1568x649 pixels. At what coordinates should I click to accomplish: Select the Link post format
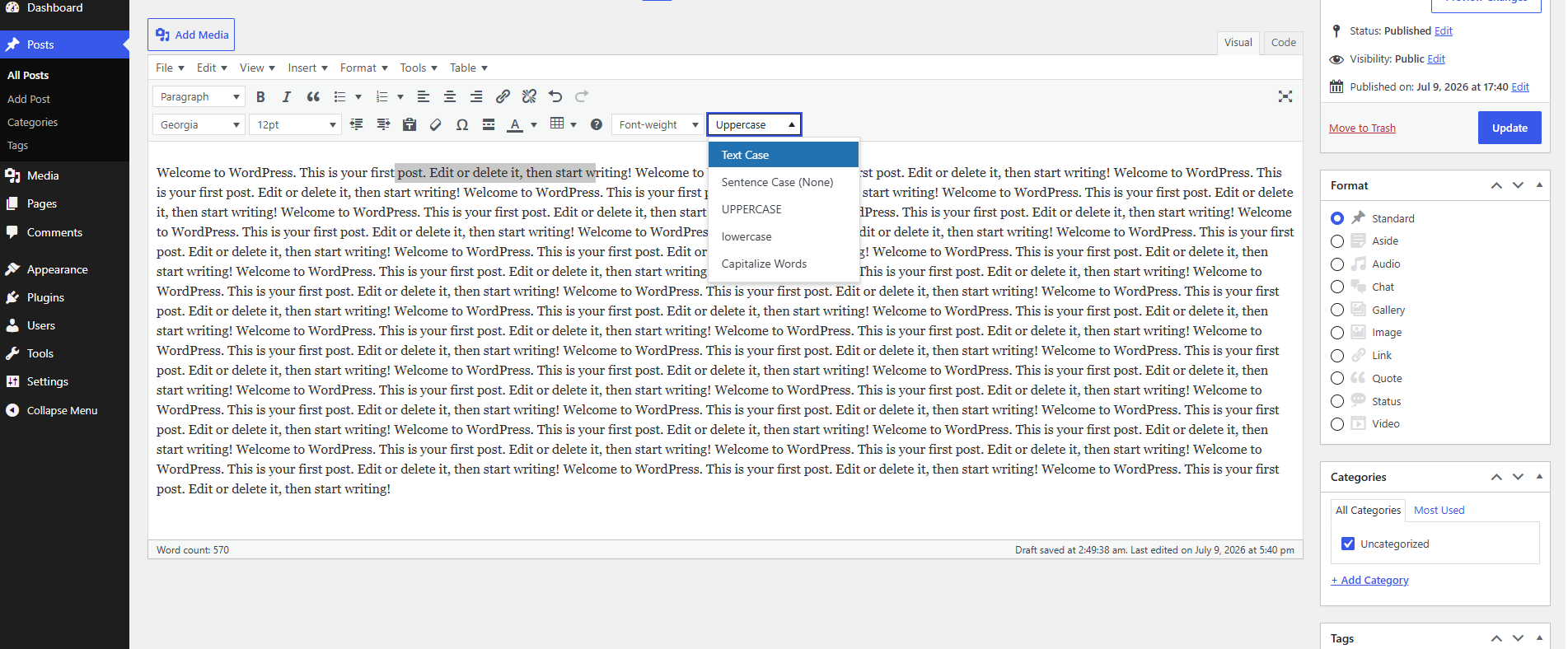tap(1337, 356)
